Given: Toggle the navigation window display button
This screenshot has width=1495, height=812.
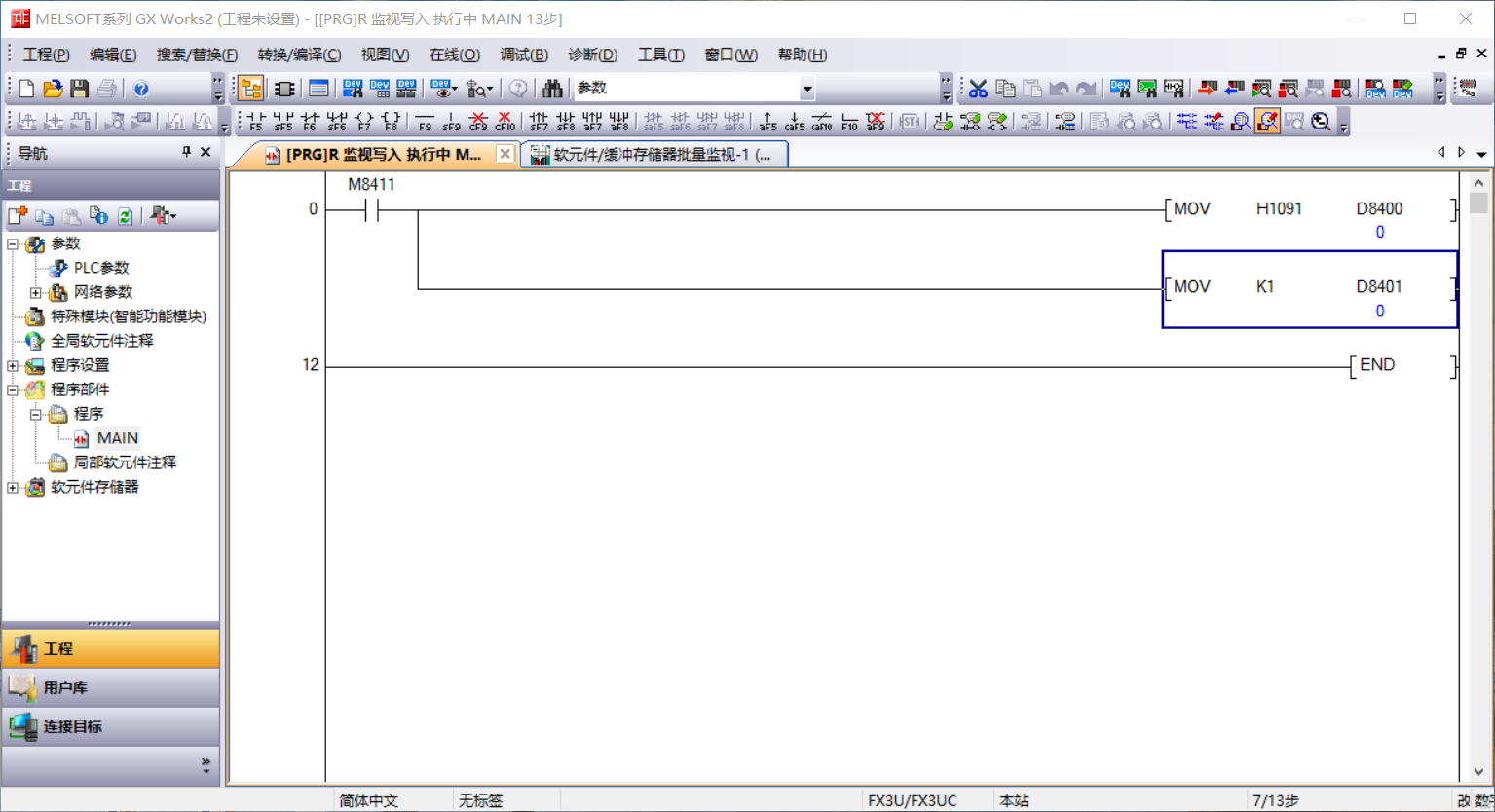Looking at the screenshot, I should click(250, 89).
